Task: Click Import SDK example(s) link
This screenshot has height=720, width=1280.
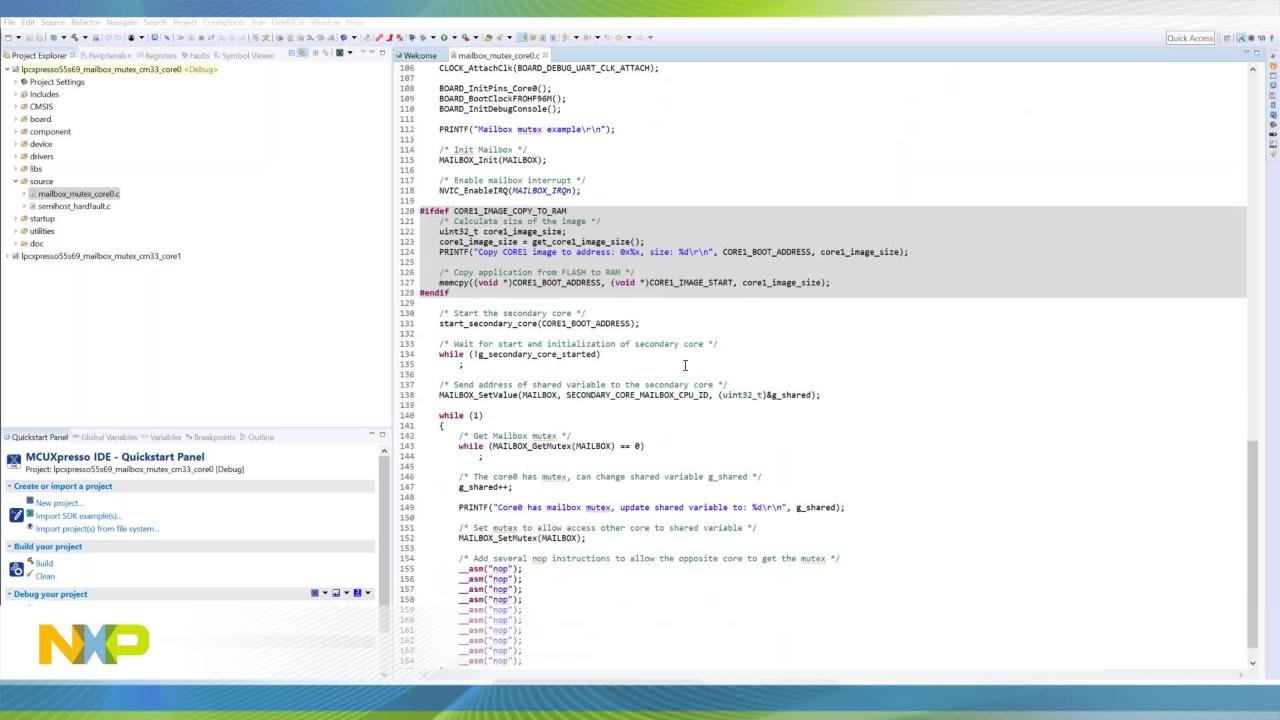Action: tap(78, 516)
